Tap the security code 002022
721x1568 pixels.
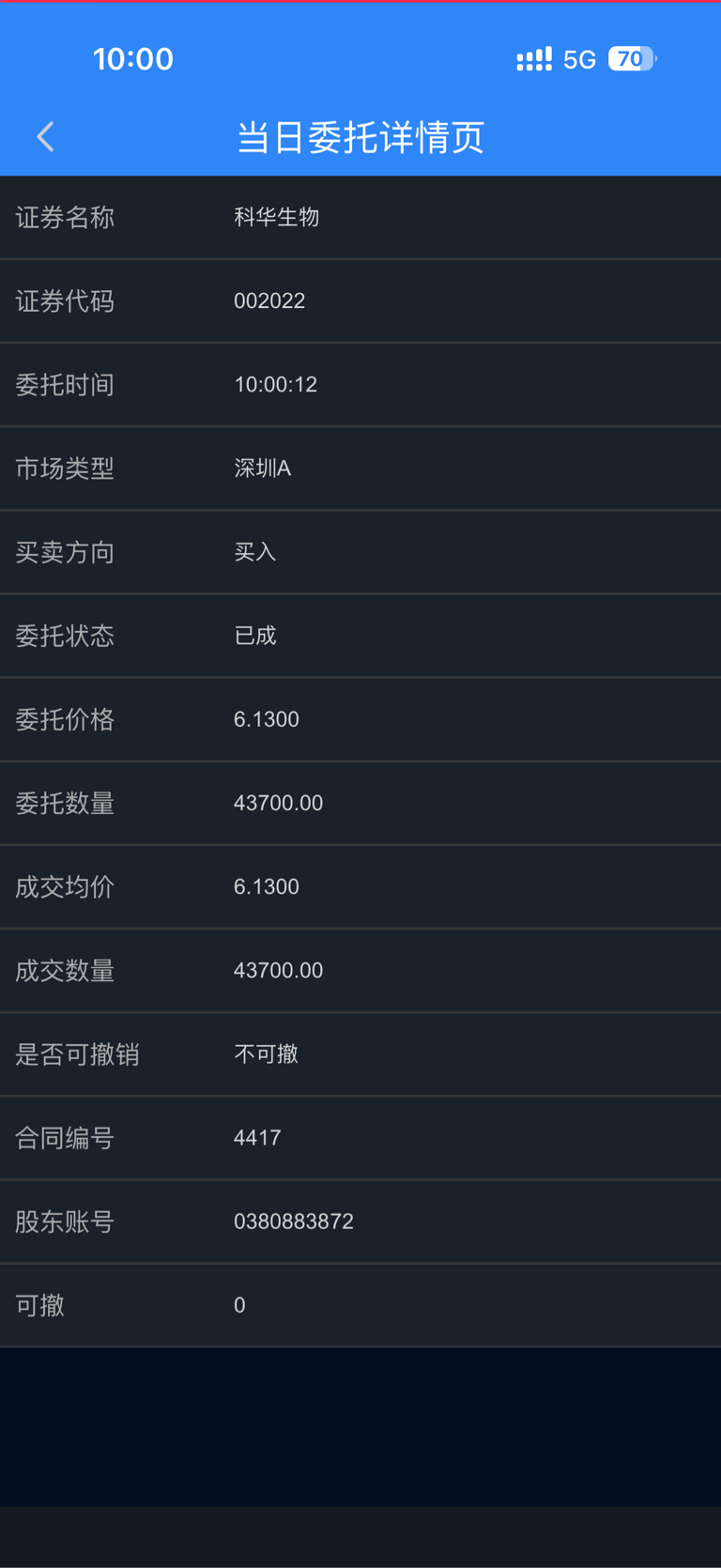point(269,300)
